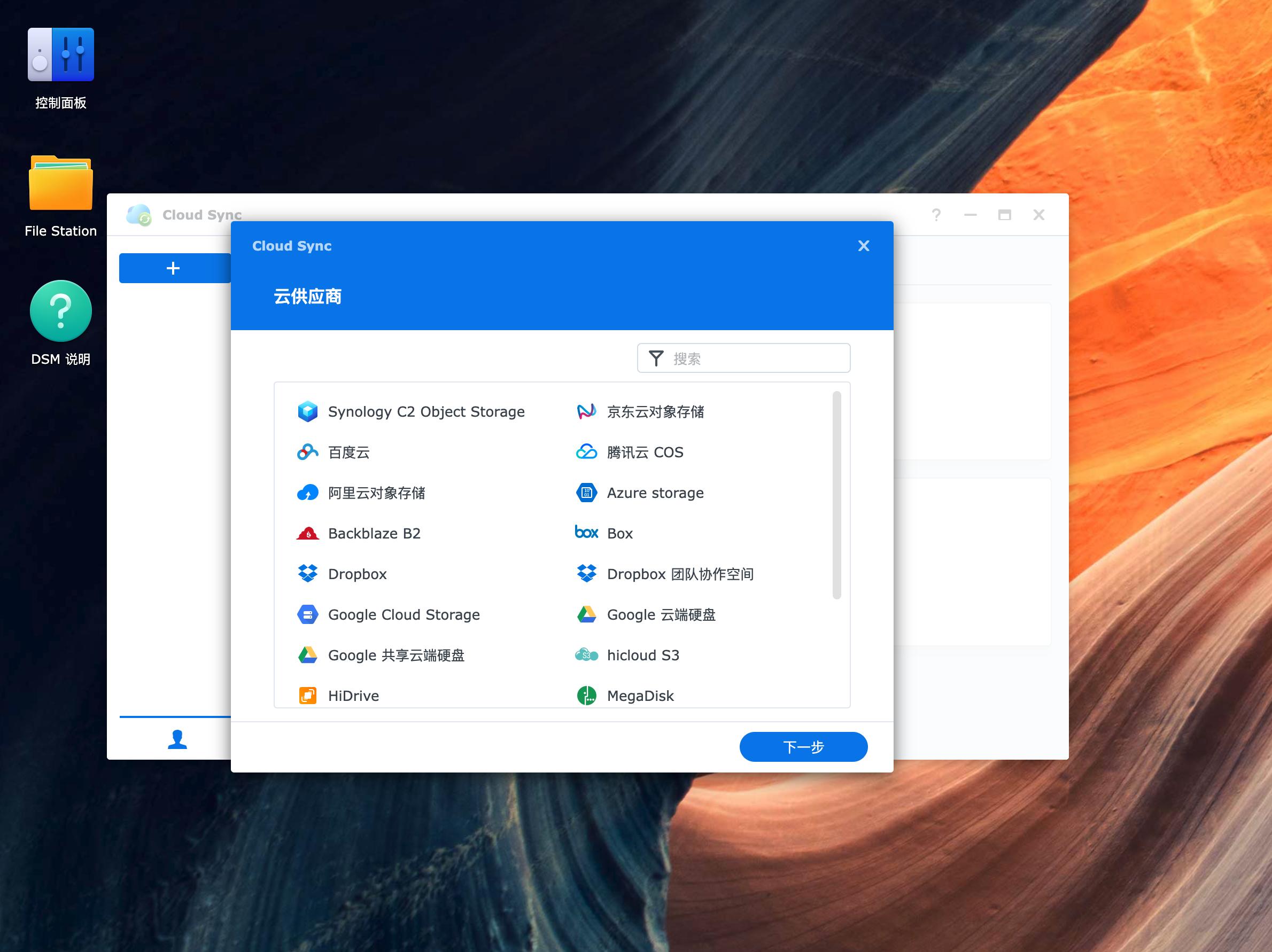Screen dimensions: 1272x952
Task: Select Synology C2 Object Storage provider icon
Action: coord(308,411)
